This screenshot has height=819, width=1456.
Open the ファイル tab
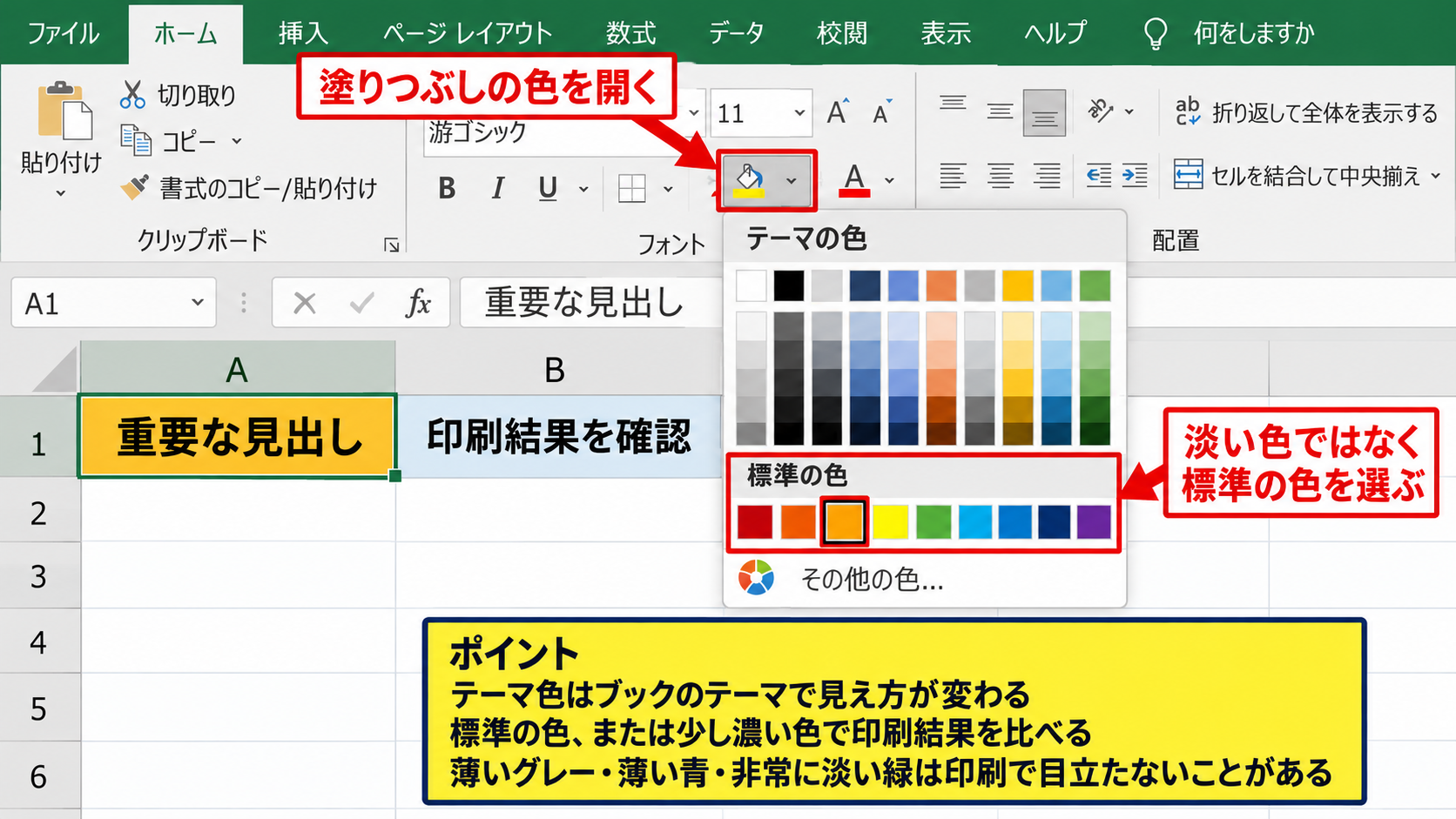click(63, 34)
